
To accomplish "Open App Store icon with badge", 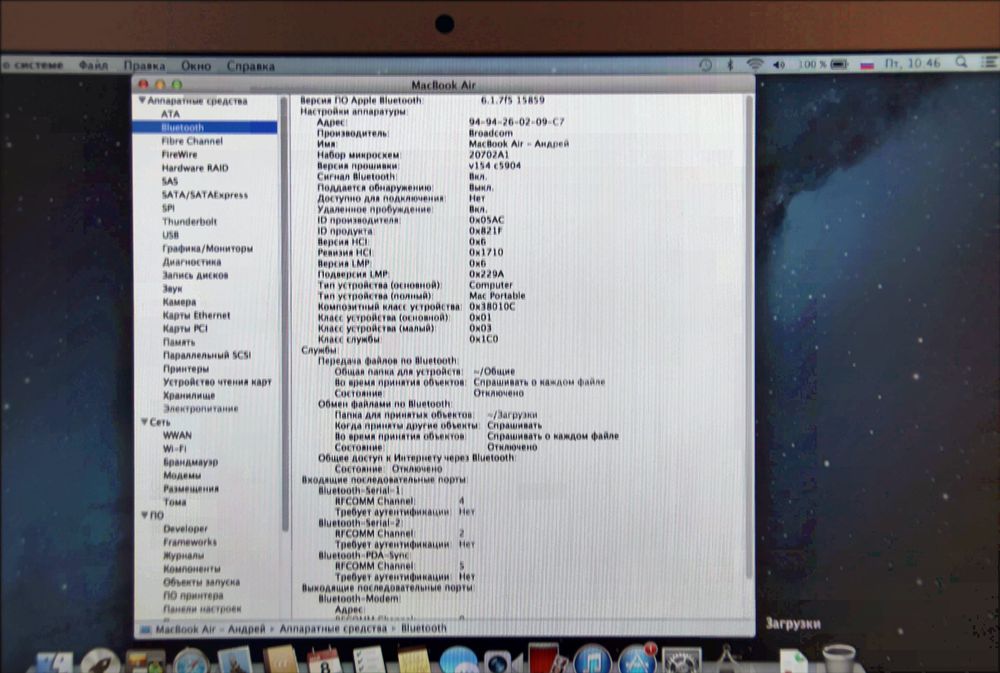I will pos(636,658).
